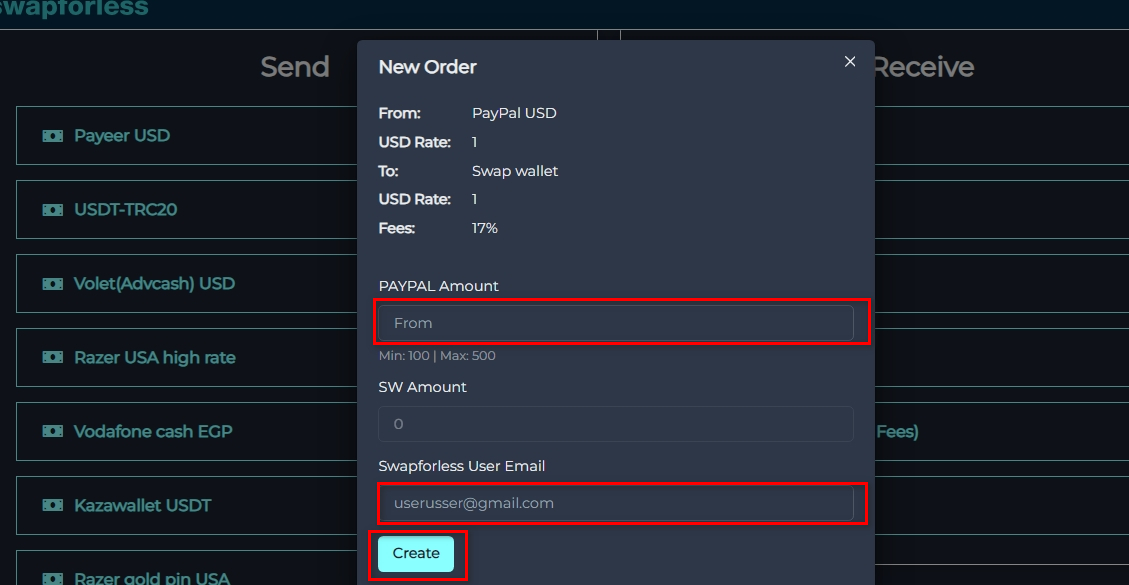Click the Vodafone cash EGP money icon
The width and height of the screenshot is (1129, 585).
[52, 431]
